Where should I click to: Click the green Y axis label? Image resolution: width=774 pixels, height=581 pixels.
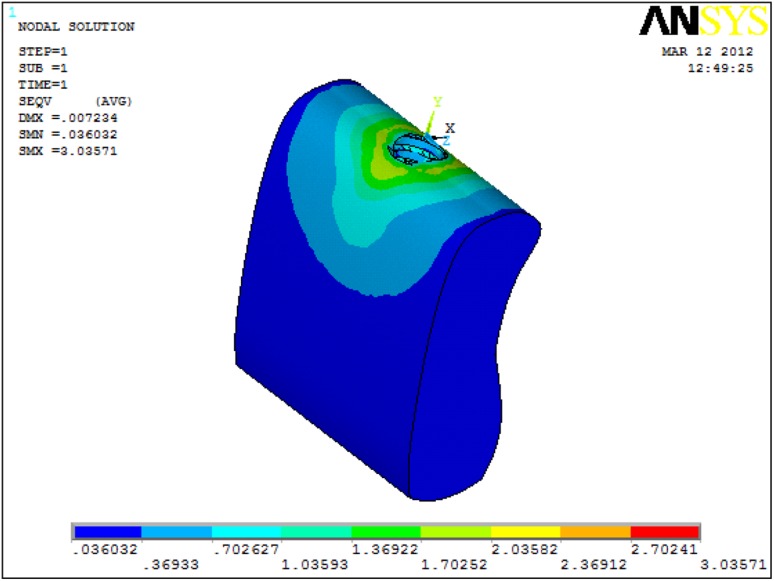tap(437, 102)
